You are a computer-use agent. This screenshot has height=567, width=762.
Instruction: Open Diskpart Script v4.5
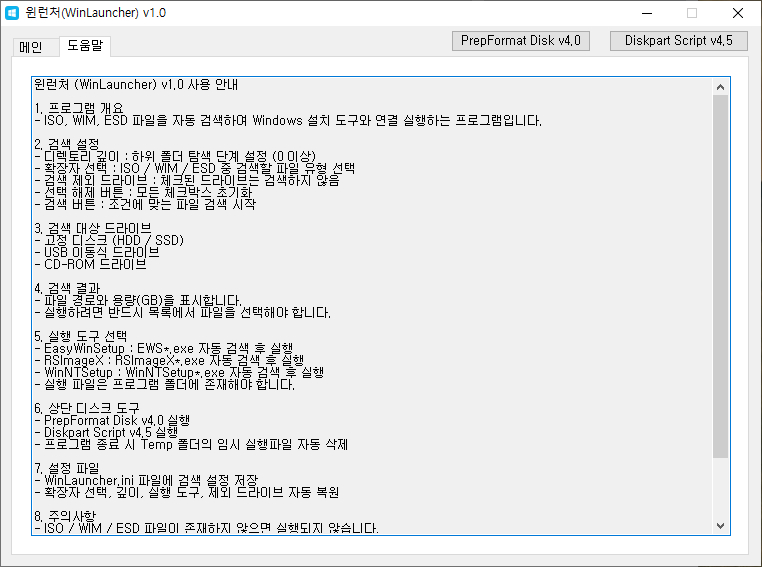point(678,41)
